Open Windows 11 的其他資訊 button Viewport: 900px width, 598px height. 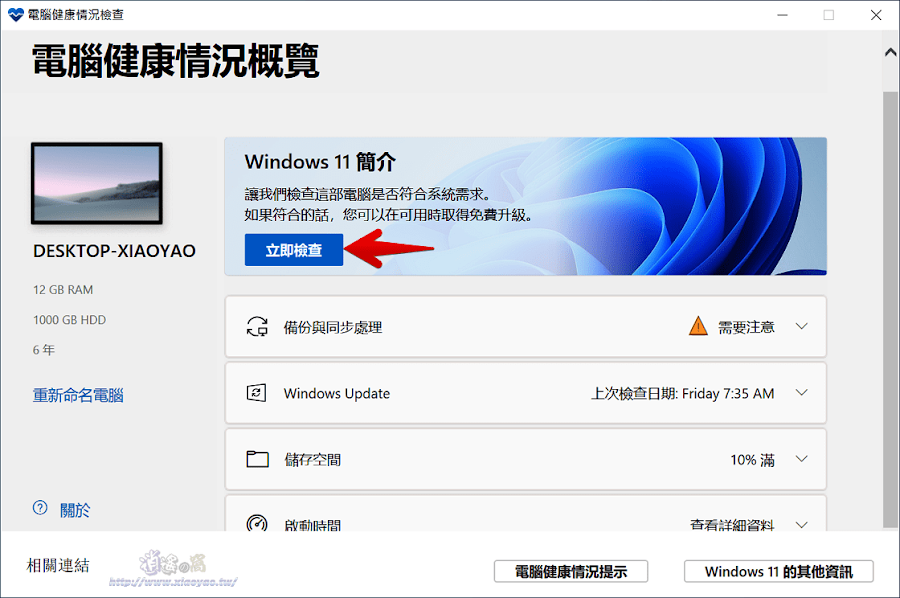click(x=778, y=572)
